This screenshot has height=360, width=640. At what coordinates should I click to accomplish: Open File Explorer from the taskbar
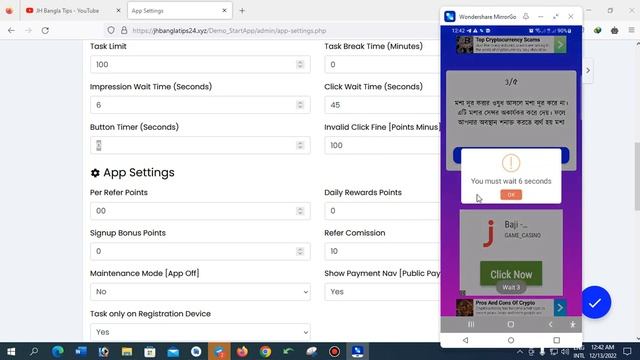[127, 351]
